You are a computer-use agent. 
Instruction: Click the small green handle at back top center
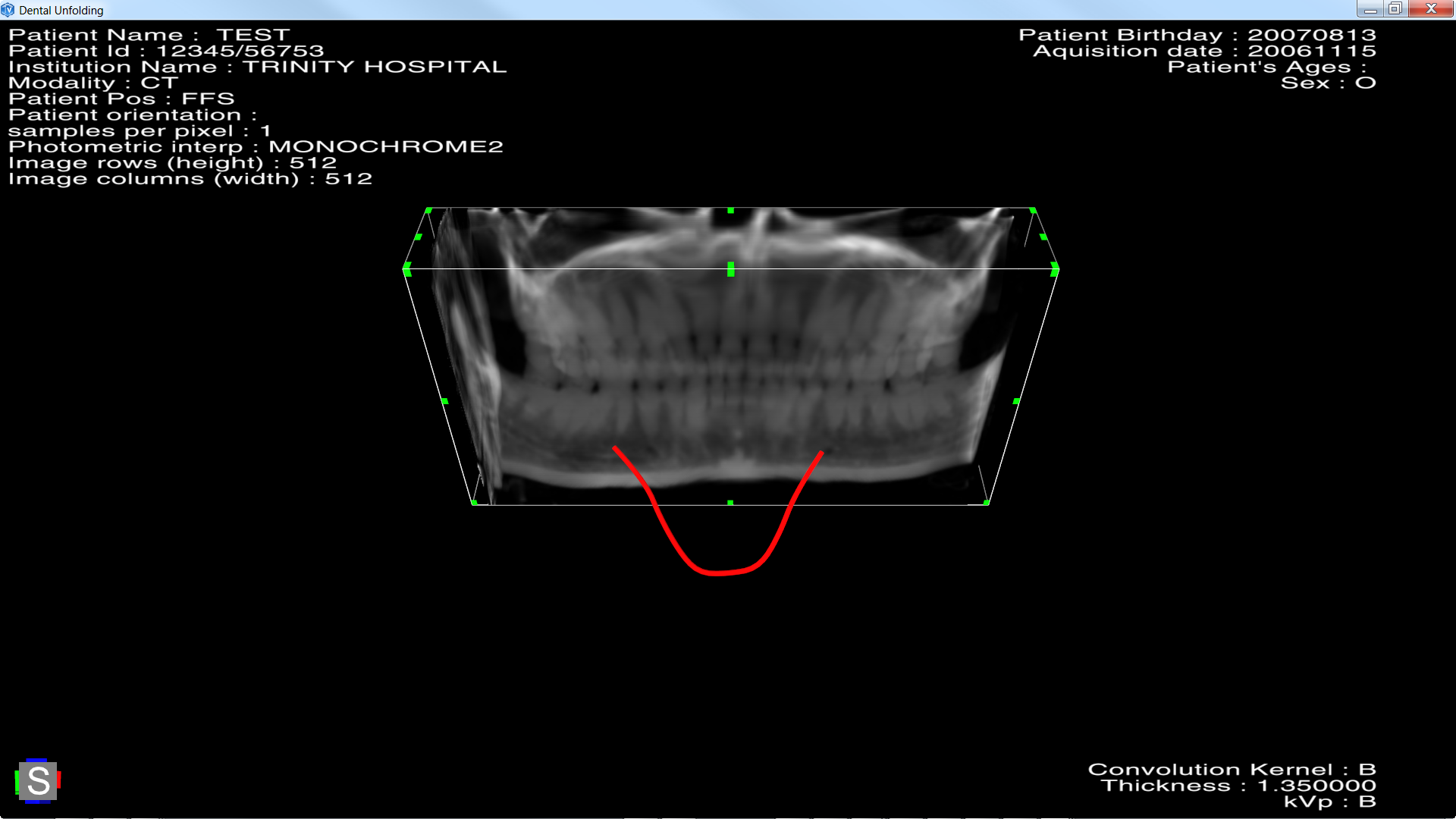click(731, 210)
